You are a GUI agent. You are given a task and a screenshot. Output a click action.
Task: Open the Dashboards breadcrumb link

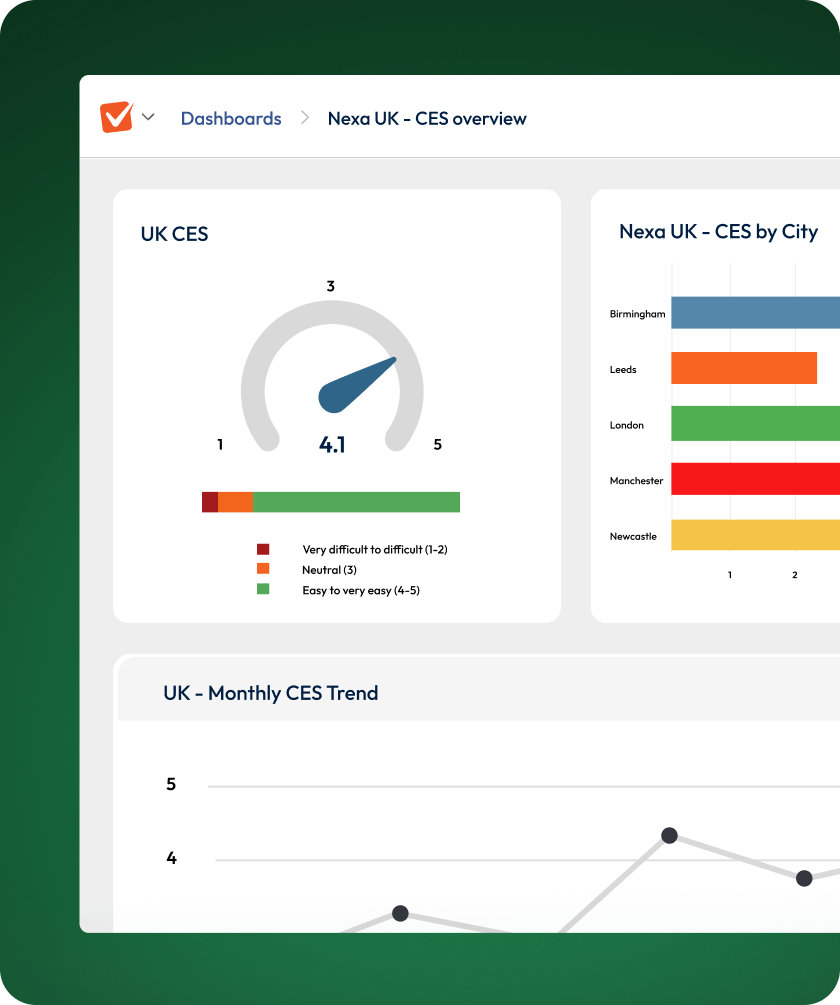[231, 118]
